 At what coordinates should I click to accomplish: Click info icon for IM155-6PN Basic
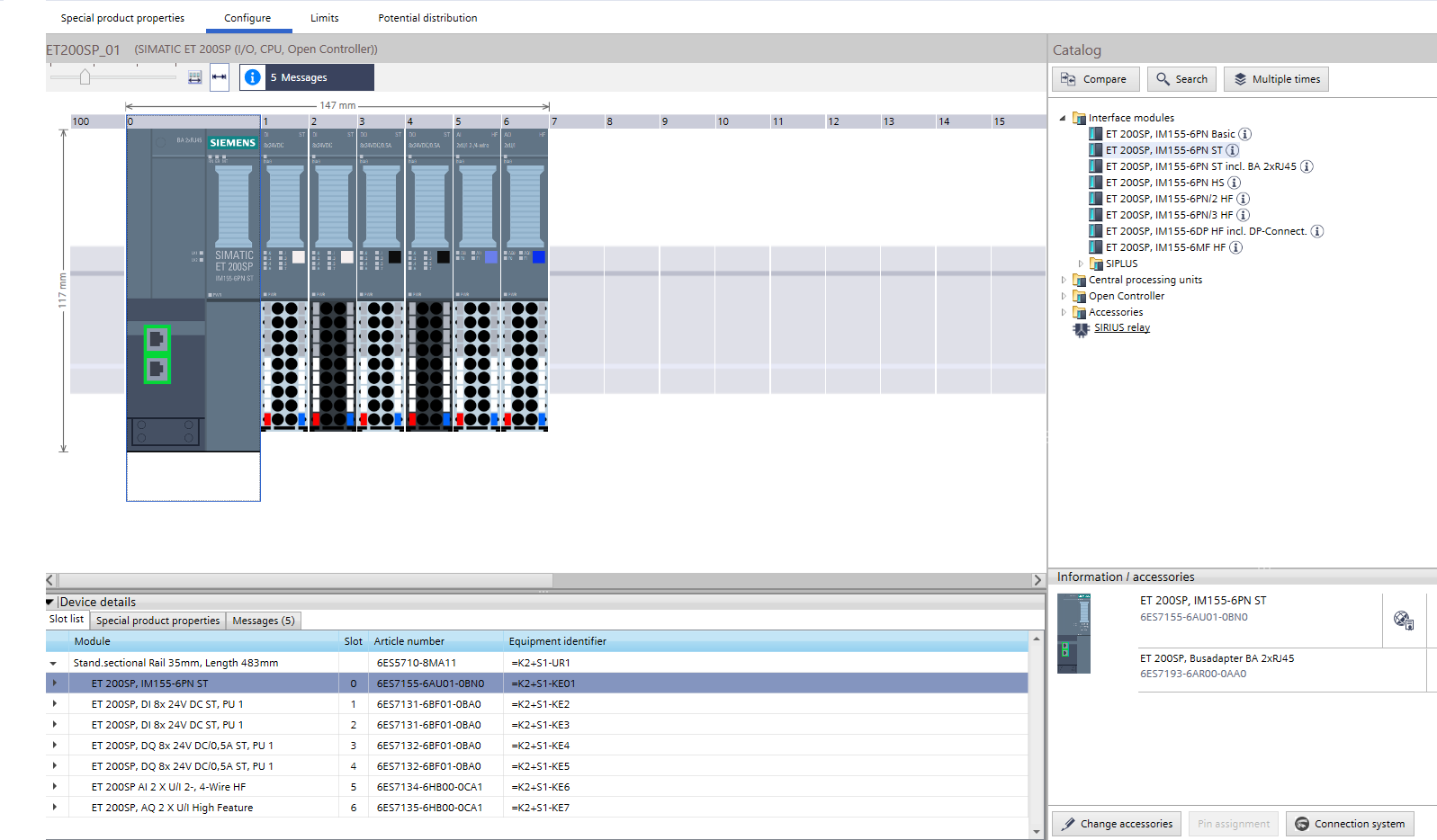1245,134
